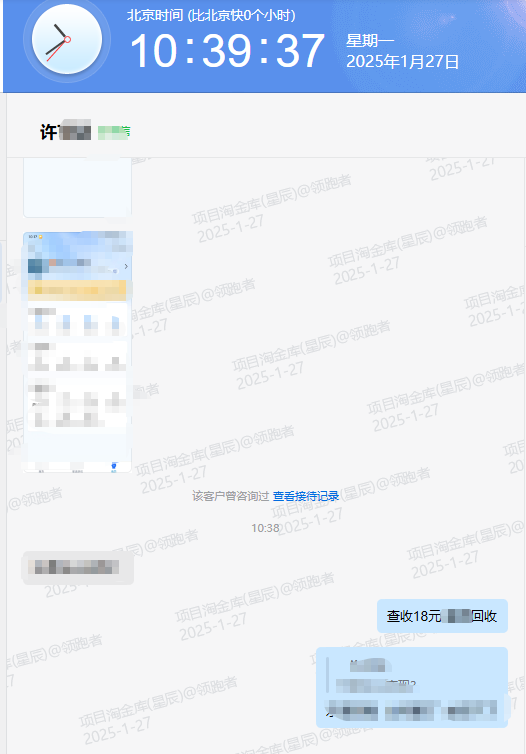526x754 pixels.
Task: Click the digital time 10:39:37
Action: [227, 50]
